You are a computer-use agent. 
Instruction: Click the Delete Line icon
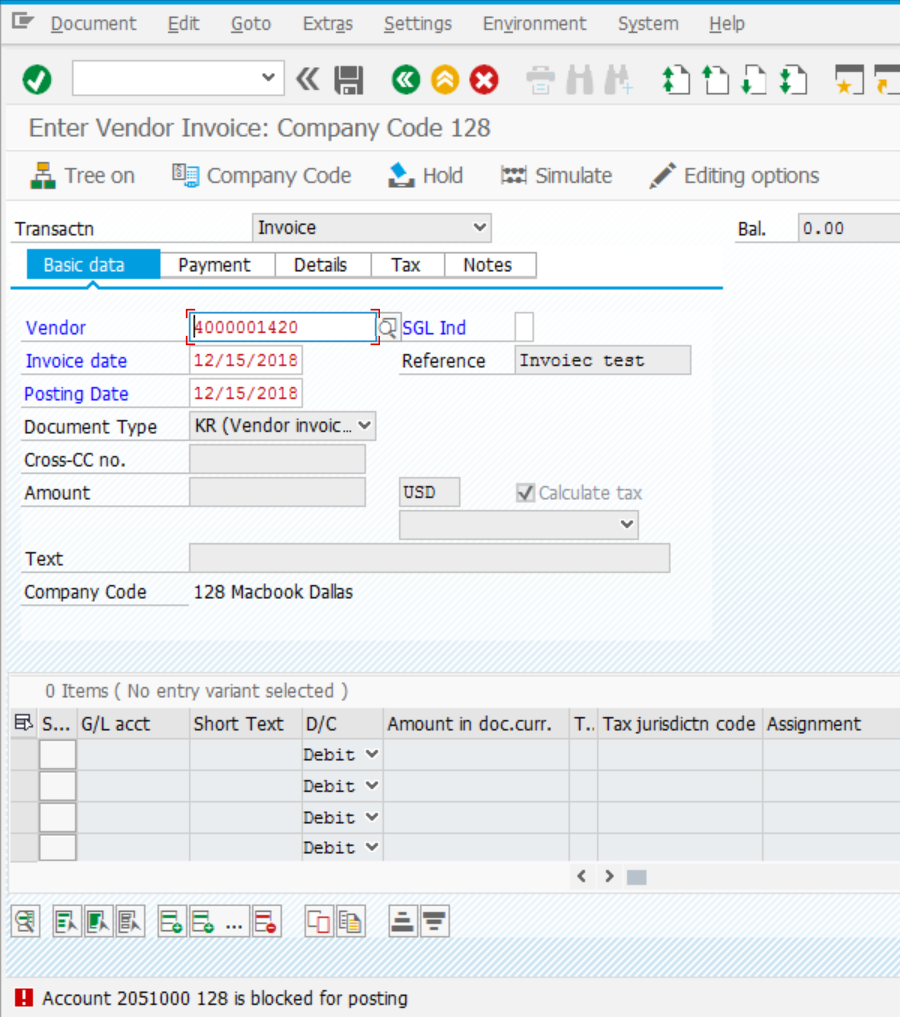(266, 921)
